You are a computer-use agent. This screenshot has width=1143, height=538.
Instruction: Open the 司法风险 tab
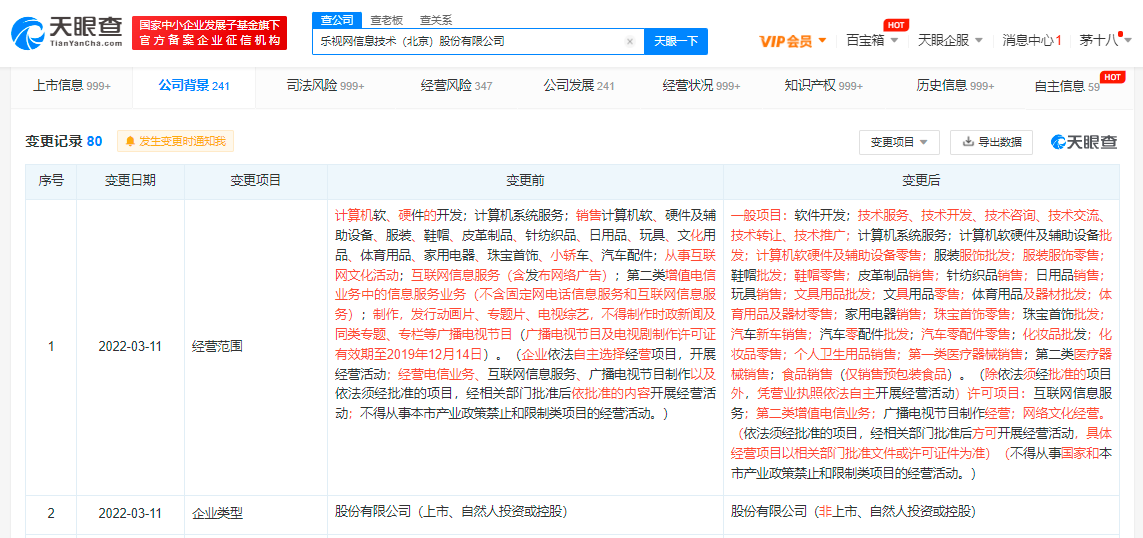(x=325, y=86)
